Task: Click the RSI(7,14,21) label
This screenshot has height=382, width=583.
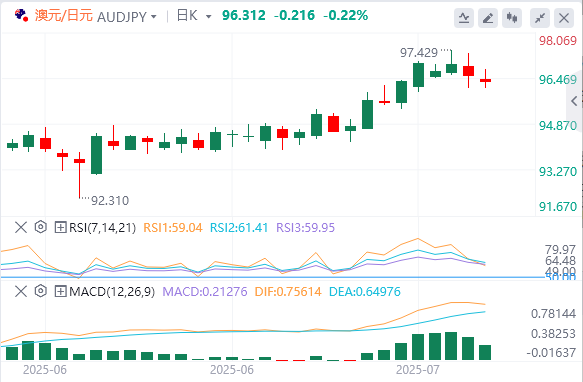Action: (103, 227)
